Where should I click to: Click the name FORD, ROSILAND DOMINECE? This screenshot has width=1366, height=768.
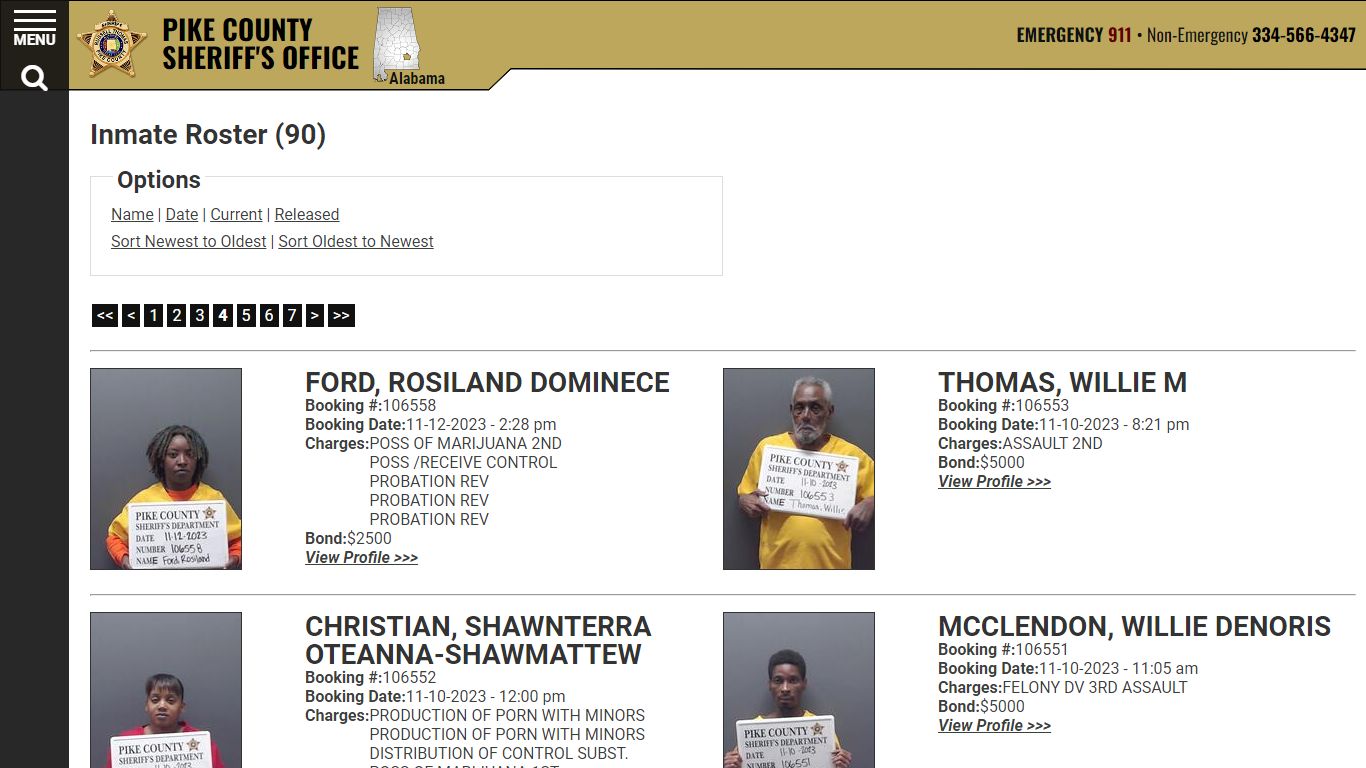(x=487, y=382)
